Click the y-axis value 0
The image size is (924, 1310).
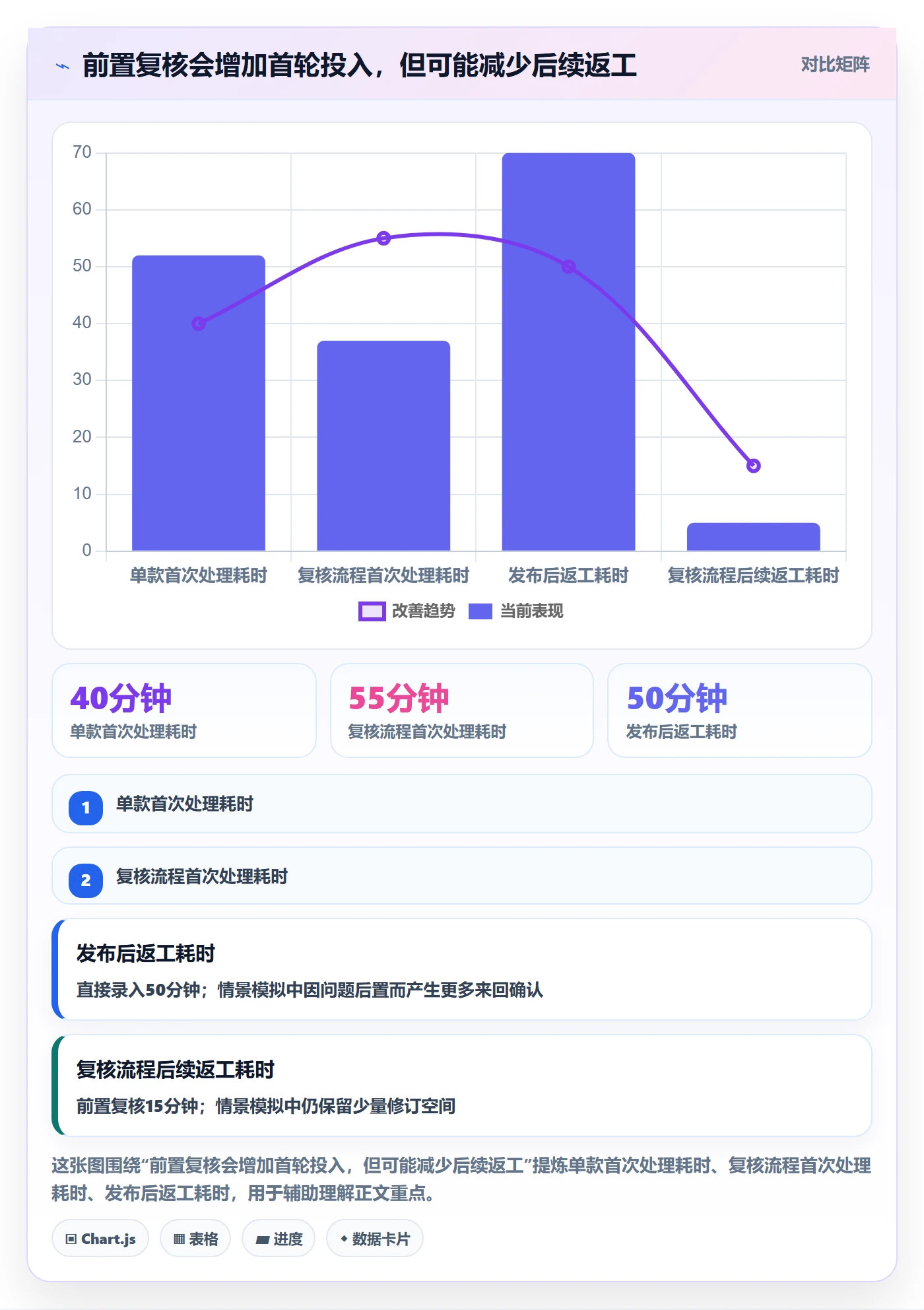tap(86, 551)
